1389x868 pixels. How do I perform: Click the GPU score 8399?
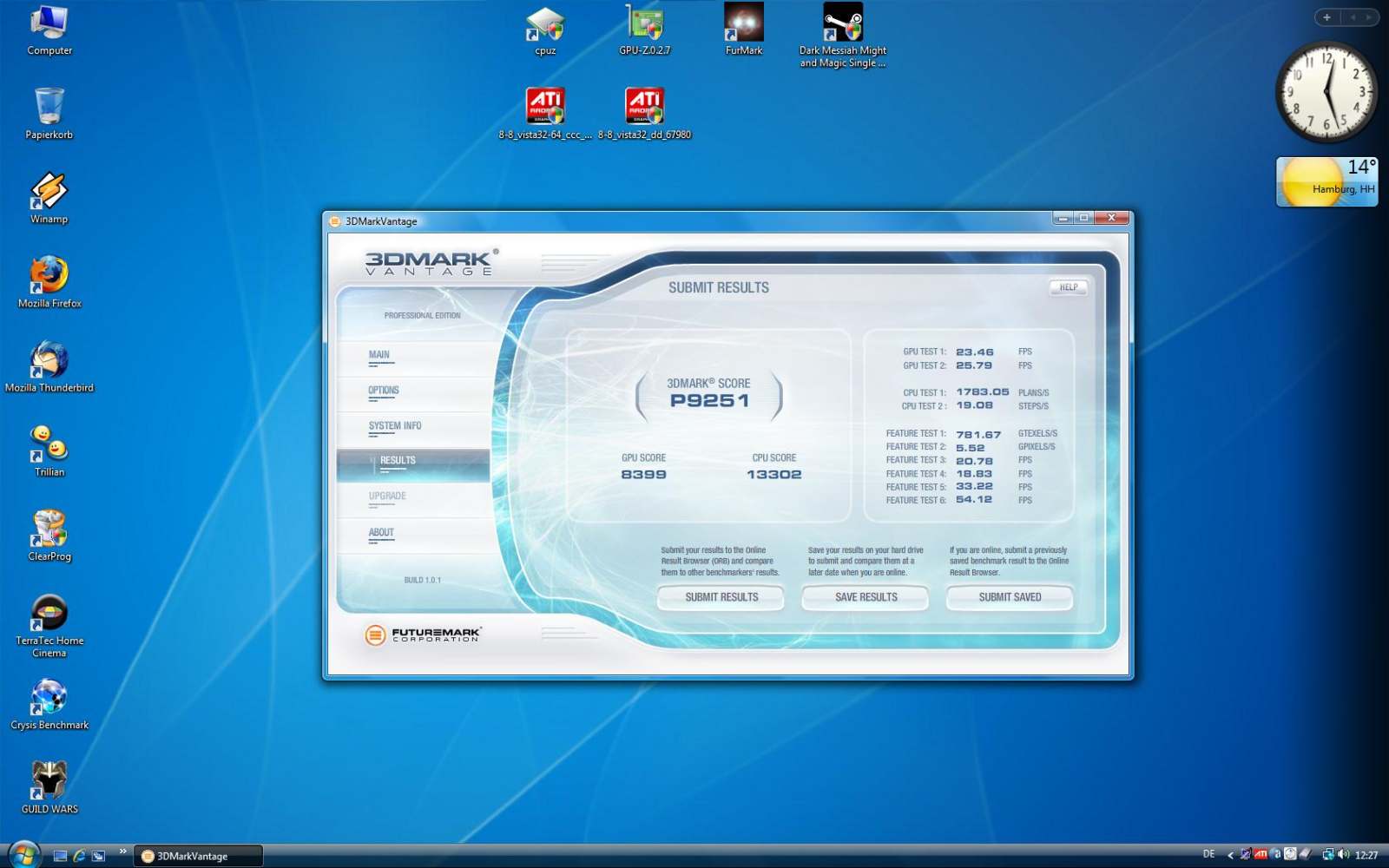643,475
